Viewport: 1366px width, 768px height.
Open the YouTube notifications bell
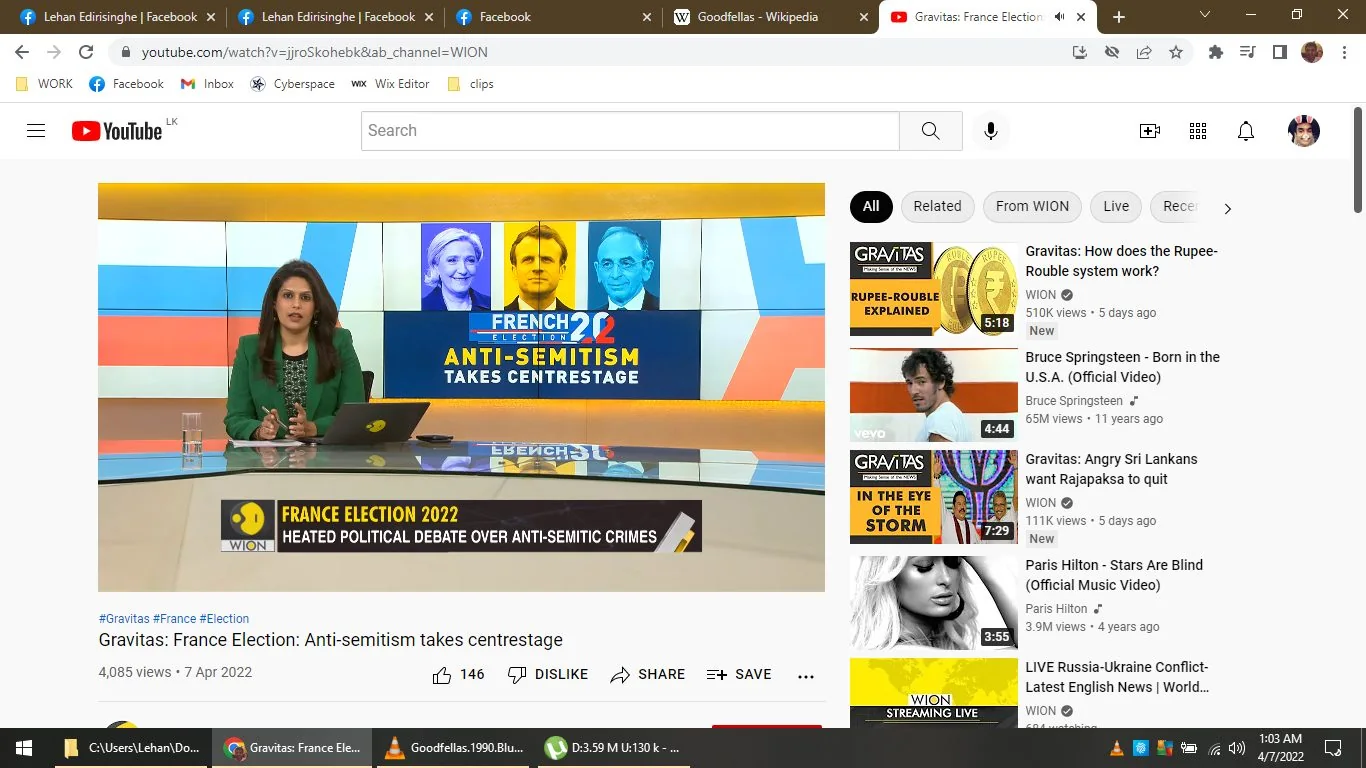[x=1246, y=131]
